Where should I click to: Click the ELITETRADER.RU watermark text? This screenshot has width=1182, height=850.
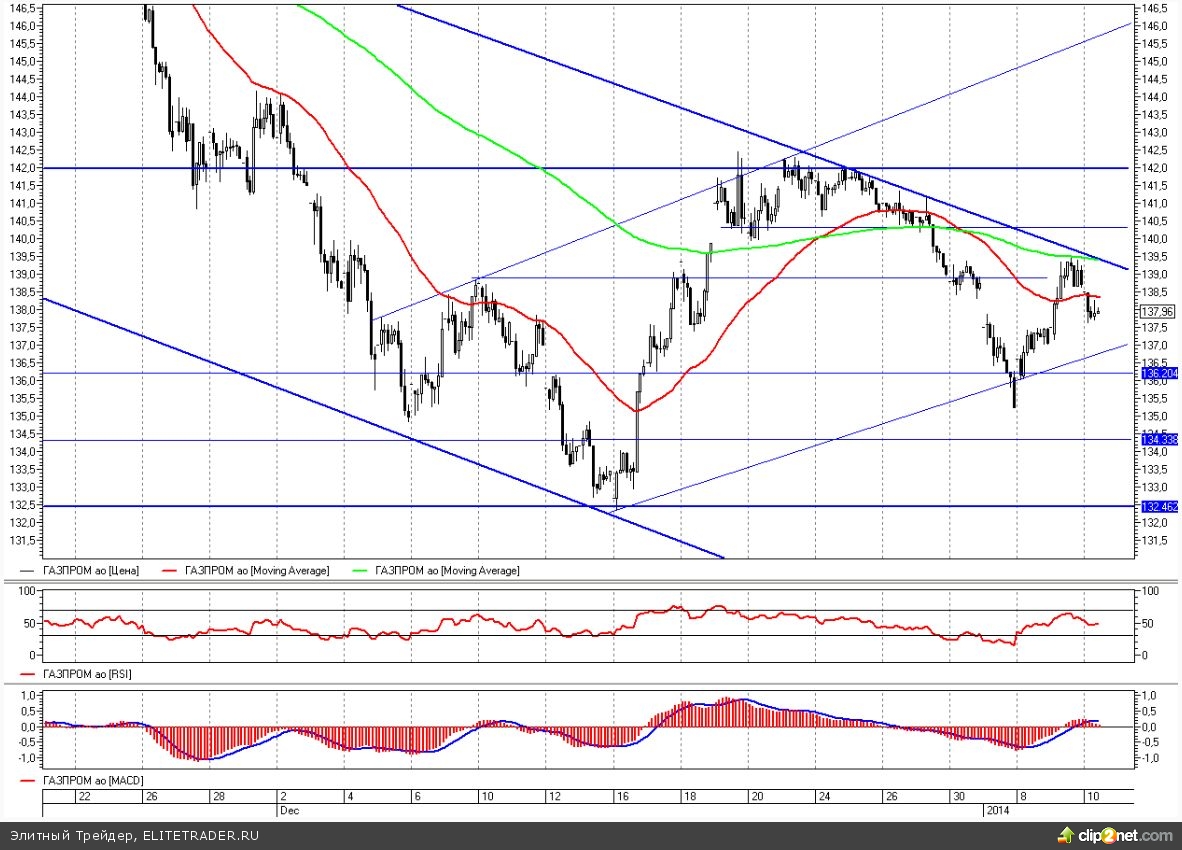click(x=200, y=835)
